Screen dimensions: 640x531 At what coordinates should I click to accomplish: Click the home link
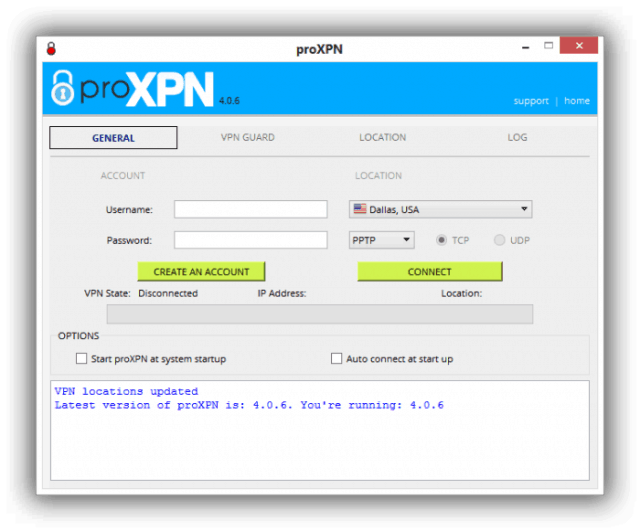[577, 101]
